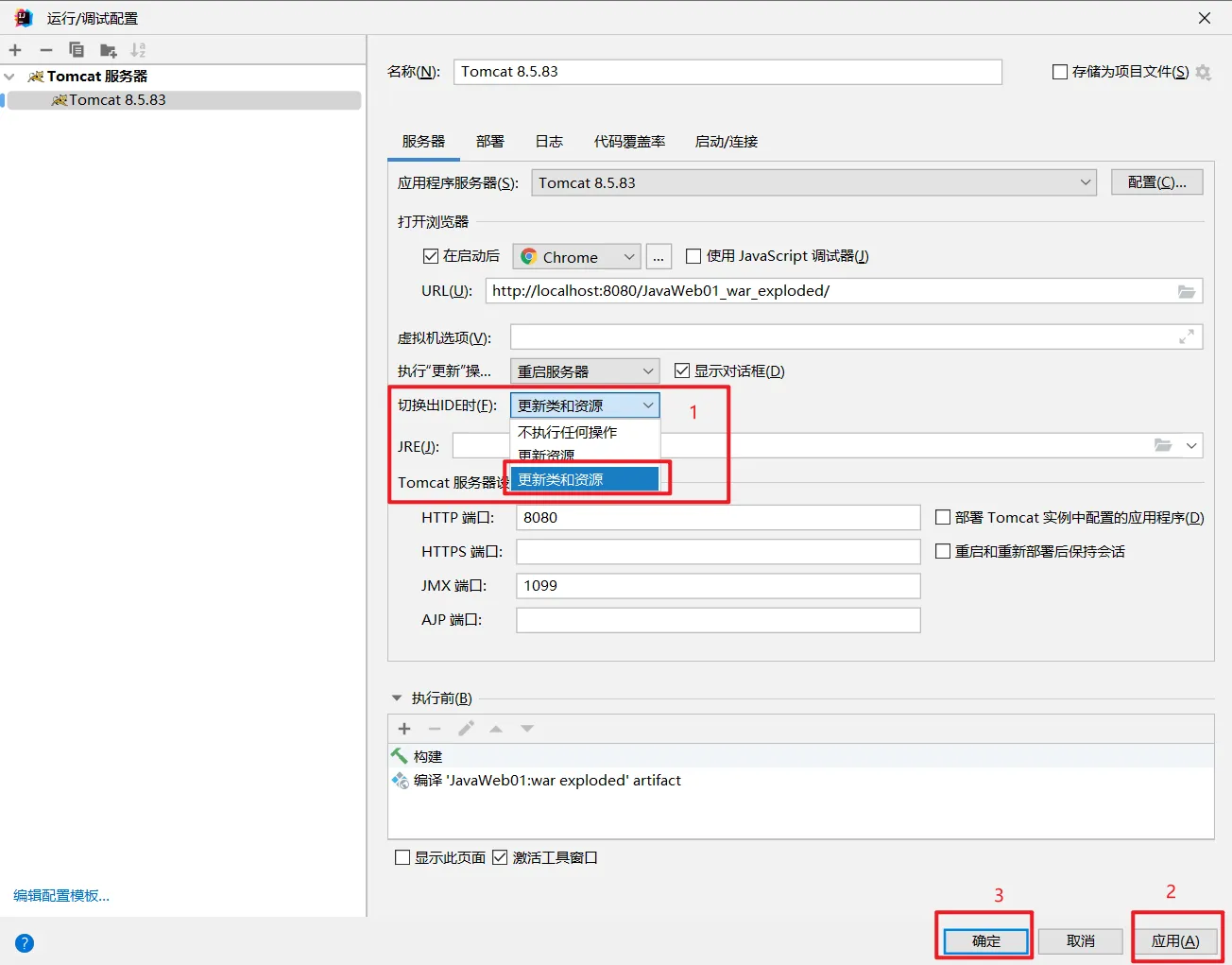Choose 'update classes and resources' list option
The height and width of the screenshot is (965, 1232).
(x=585, y=479)
